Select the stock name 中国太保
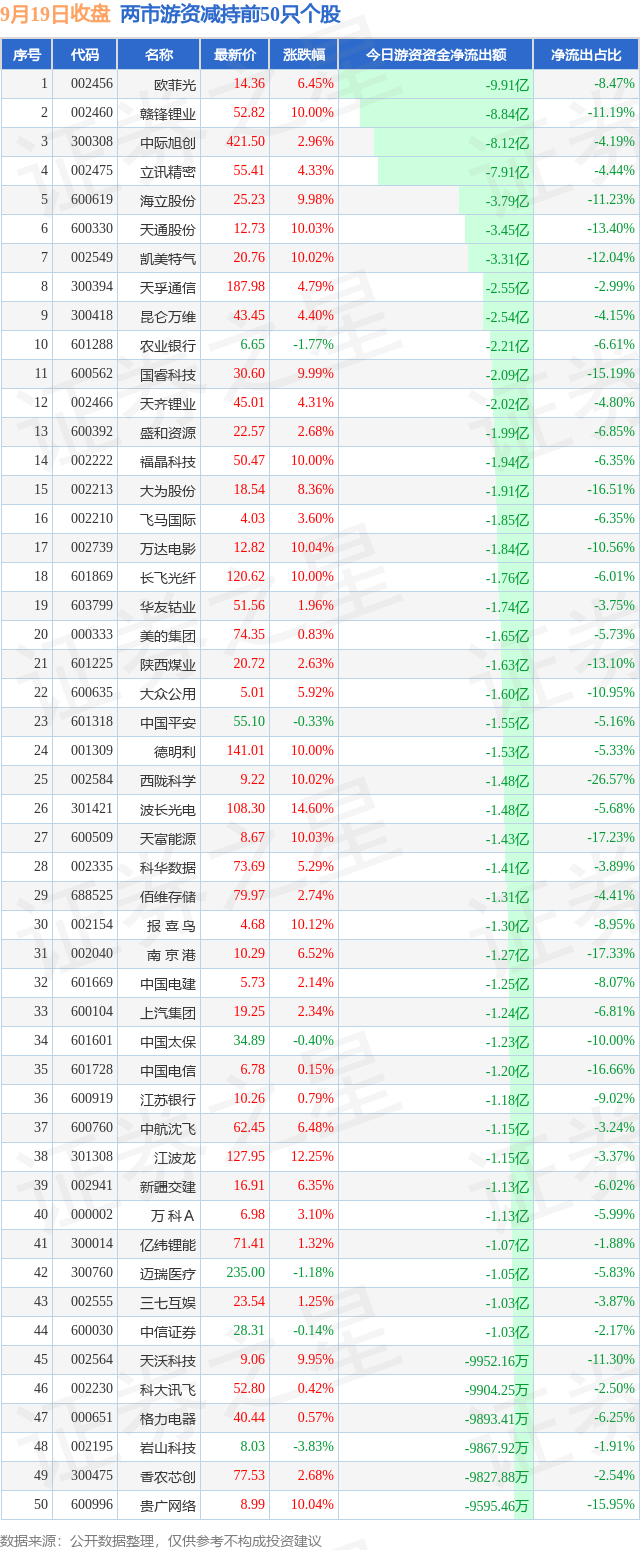Screen dimensions: 640x1550 tap(168, 1041)
